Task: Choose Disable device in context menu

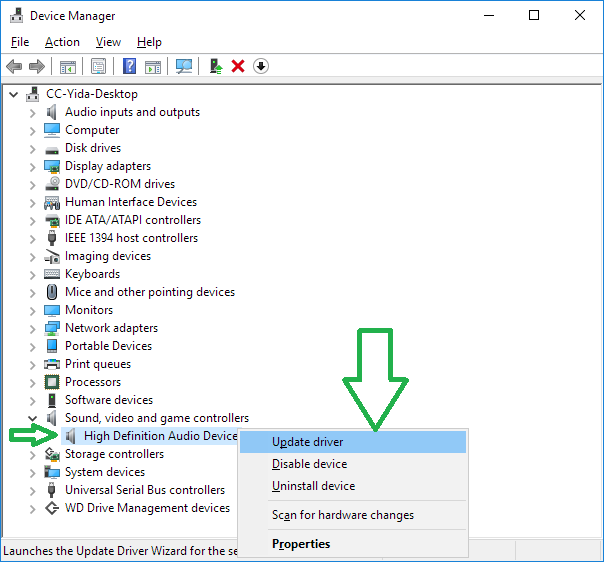Action: click(x=353, y=464)
